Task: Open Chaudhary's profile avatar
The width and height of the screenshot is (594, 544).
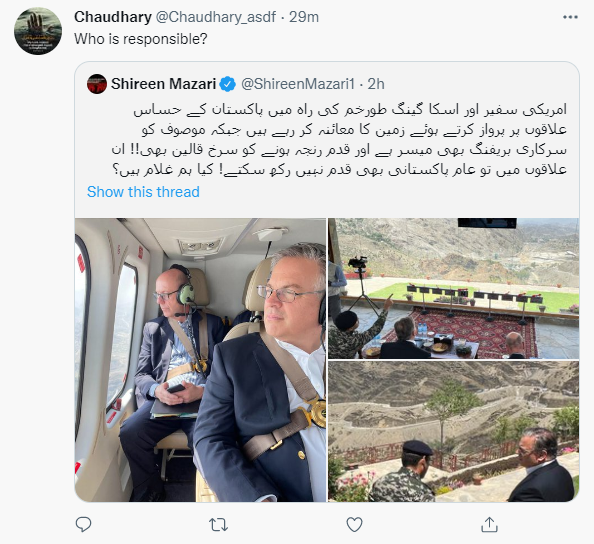Action: [x=38, y=31]
